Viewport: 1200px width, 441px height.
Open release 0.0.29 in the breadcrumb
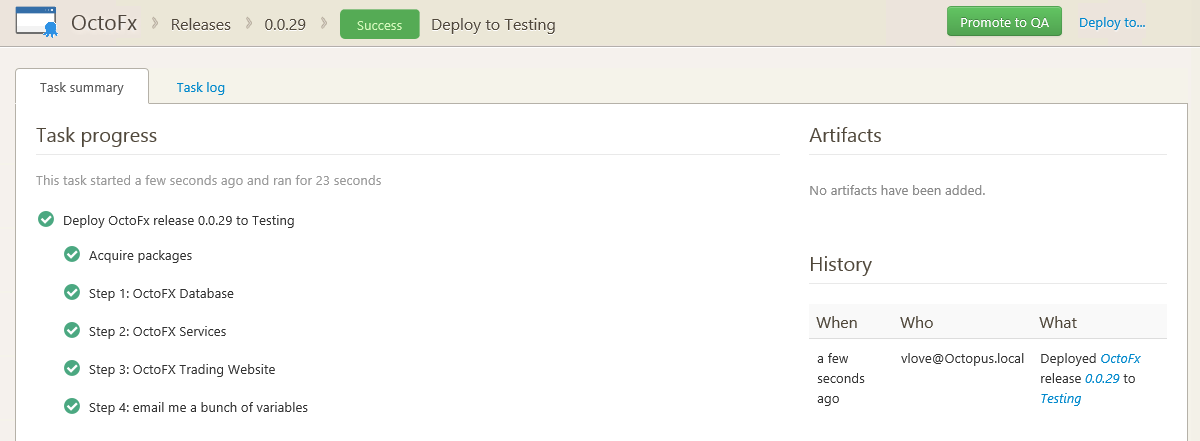tap(285, 24)
